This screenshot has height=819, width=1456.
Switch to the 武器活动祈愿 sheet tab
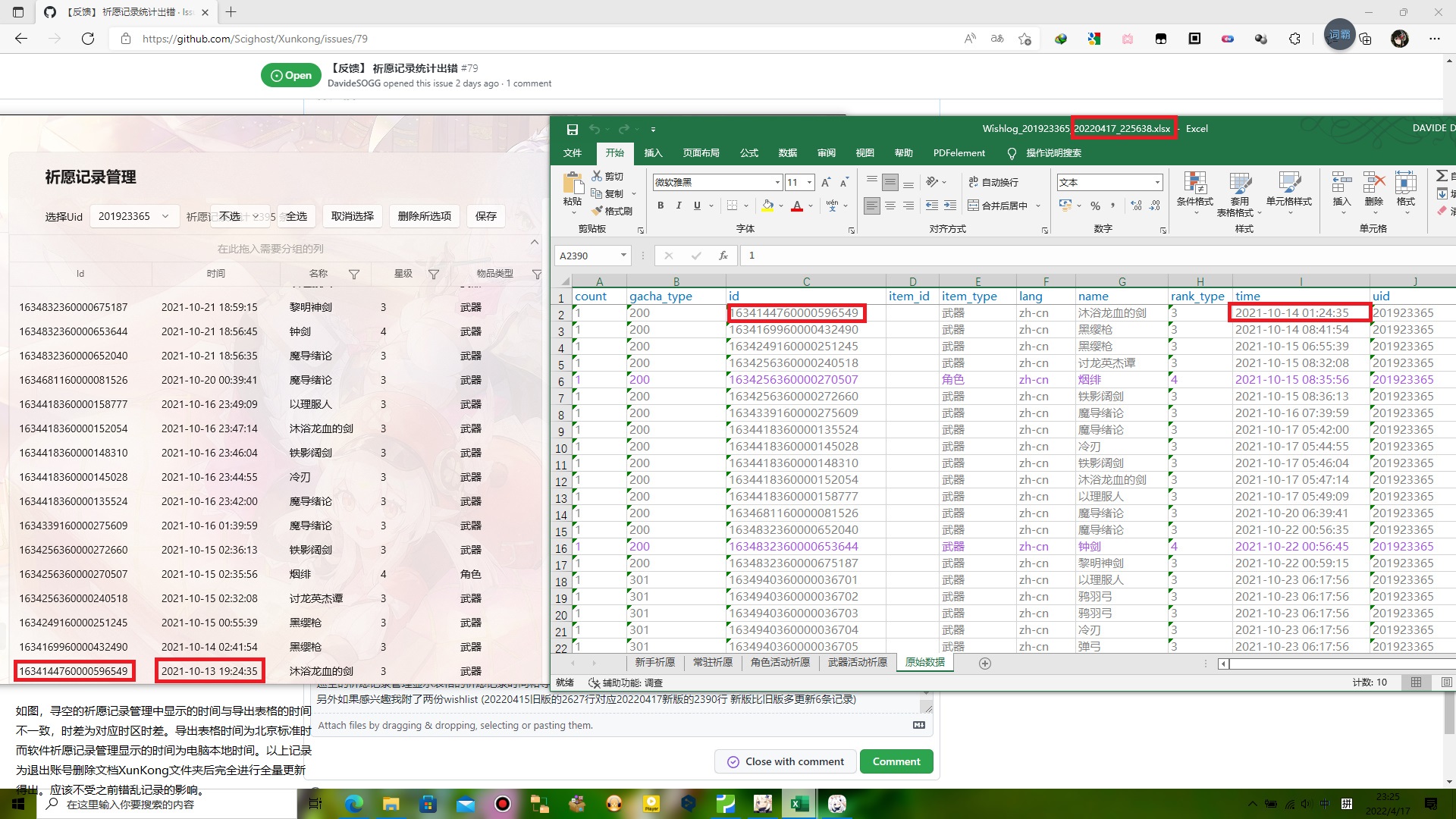tap(857, 662)
